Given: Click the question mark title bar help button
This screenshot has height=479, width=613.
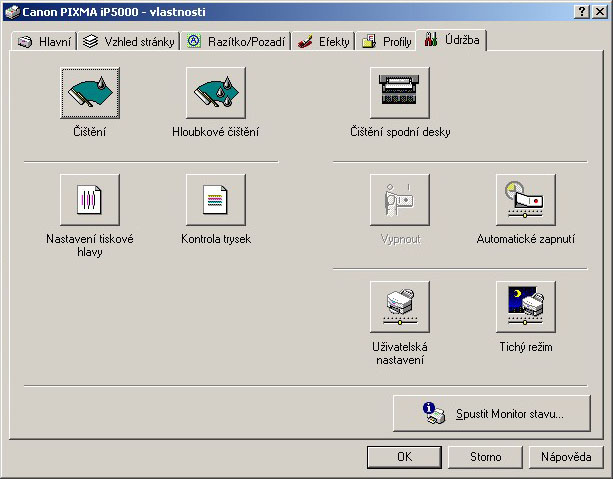Looking at the screenshot, I should (581, 9).
